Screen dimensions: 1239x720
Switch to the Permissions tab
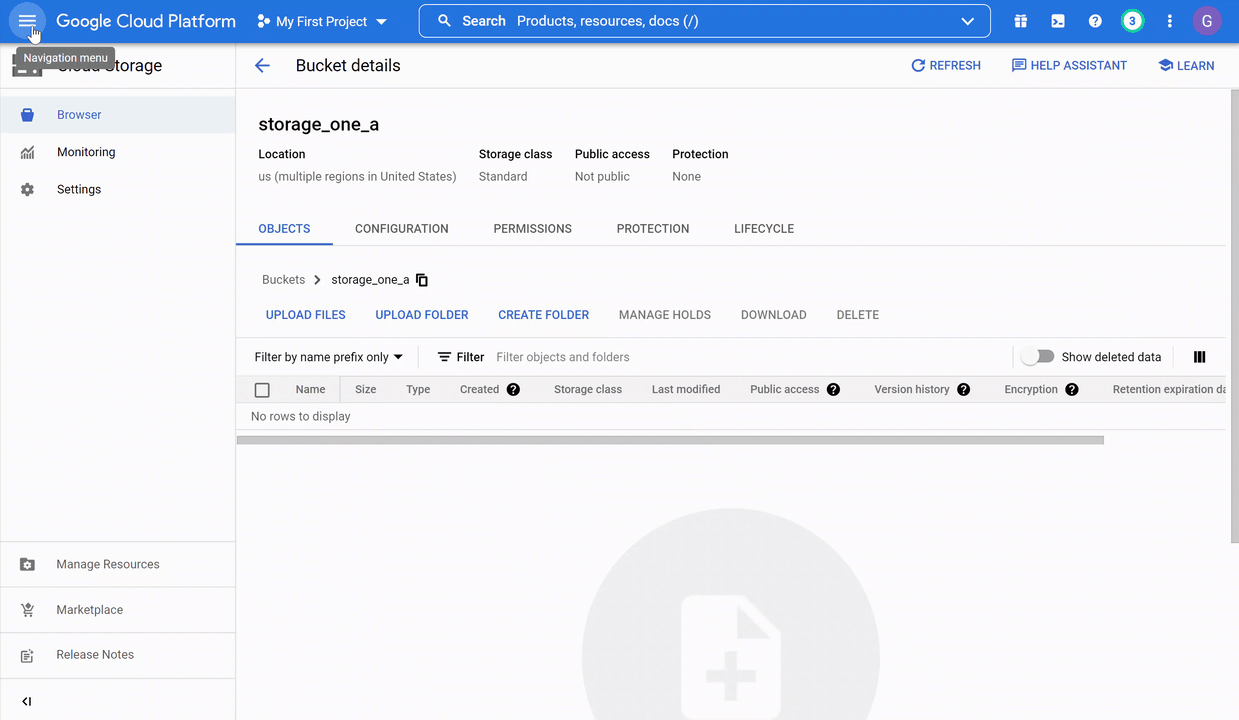[532, 229]
